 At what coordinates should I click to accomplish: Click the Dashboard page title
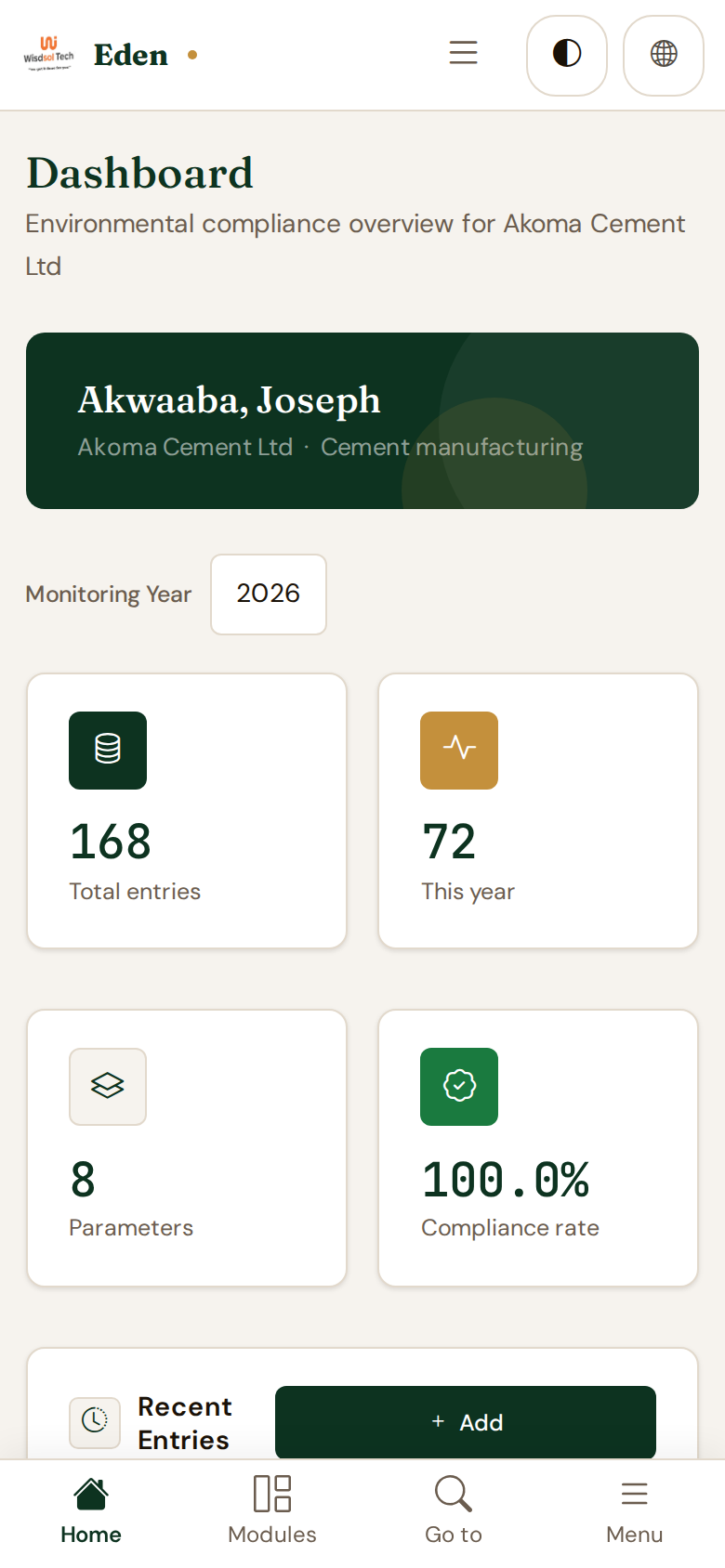[x=139, y=173]
